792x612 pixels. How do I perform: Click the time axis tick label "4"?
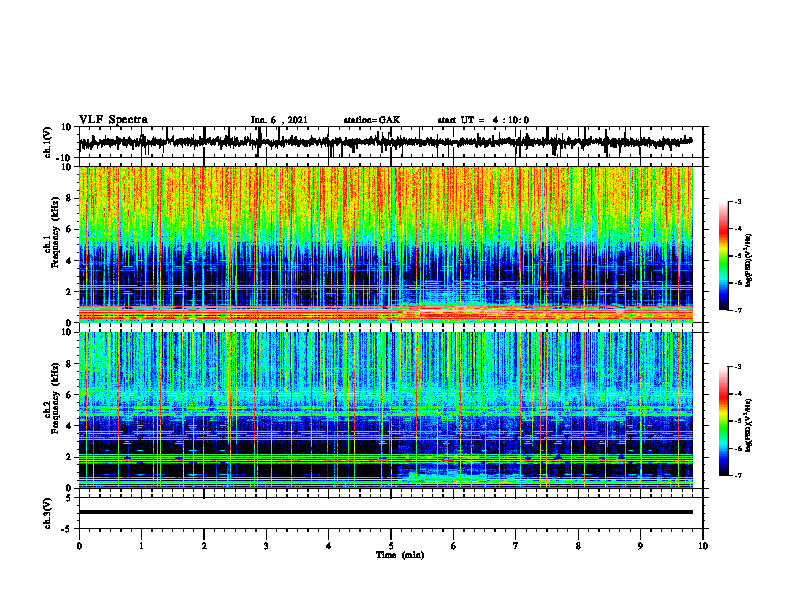pyautogui.click(x=329, y=546)
